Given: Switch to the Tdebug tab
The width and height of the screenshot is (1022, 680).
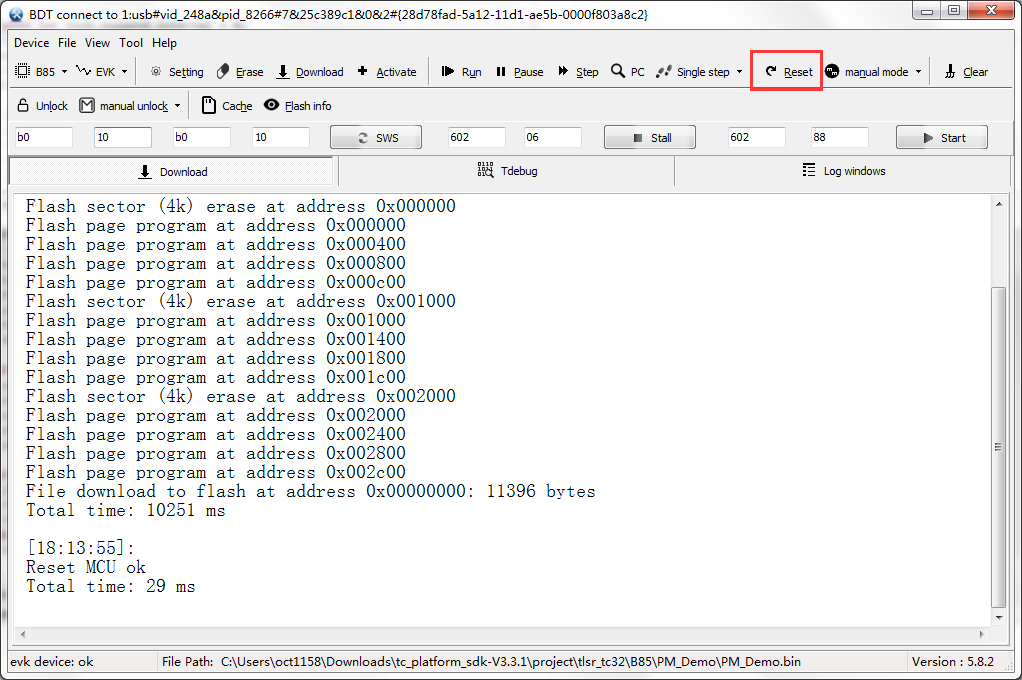Looking at the screenshot, I should tap(507, 171).
